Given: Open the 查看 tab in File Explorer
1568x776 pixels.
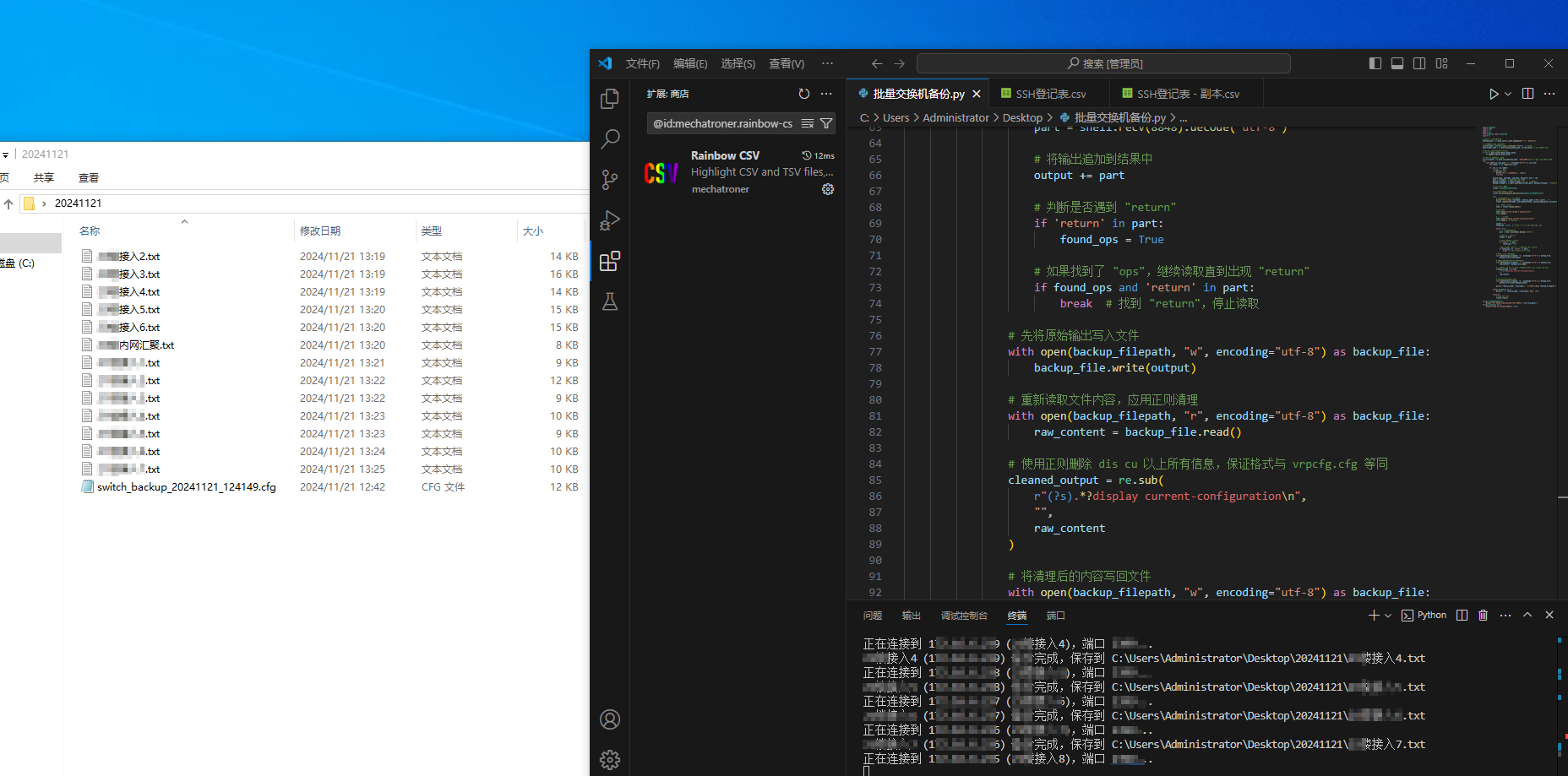Looking at the screenshot, I should tap(89, 178).
